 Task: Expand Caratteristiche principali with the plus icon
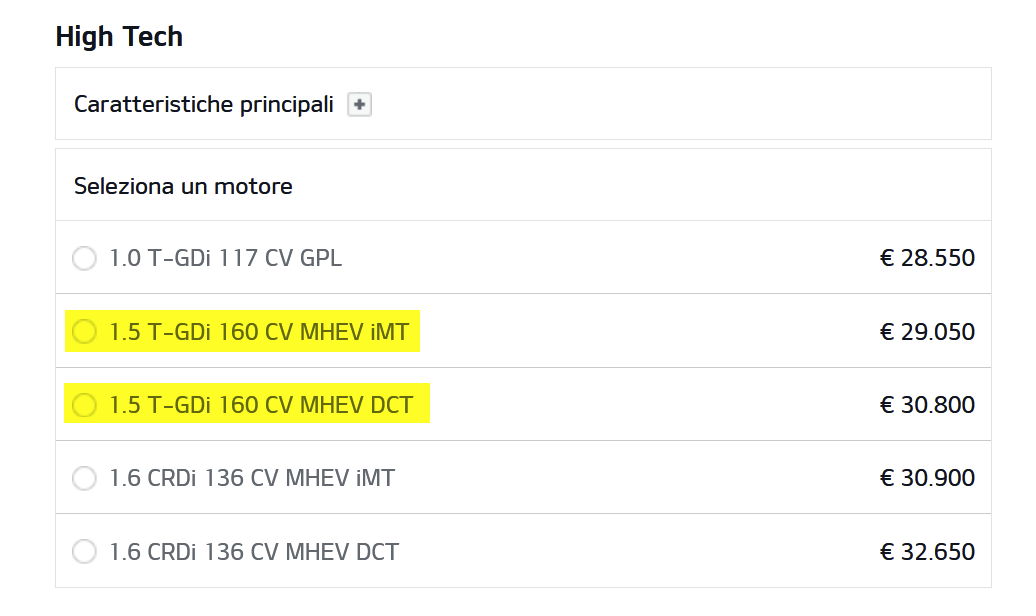[x=359, y=104]
